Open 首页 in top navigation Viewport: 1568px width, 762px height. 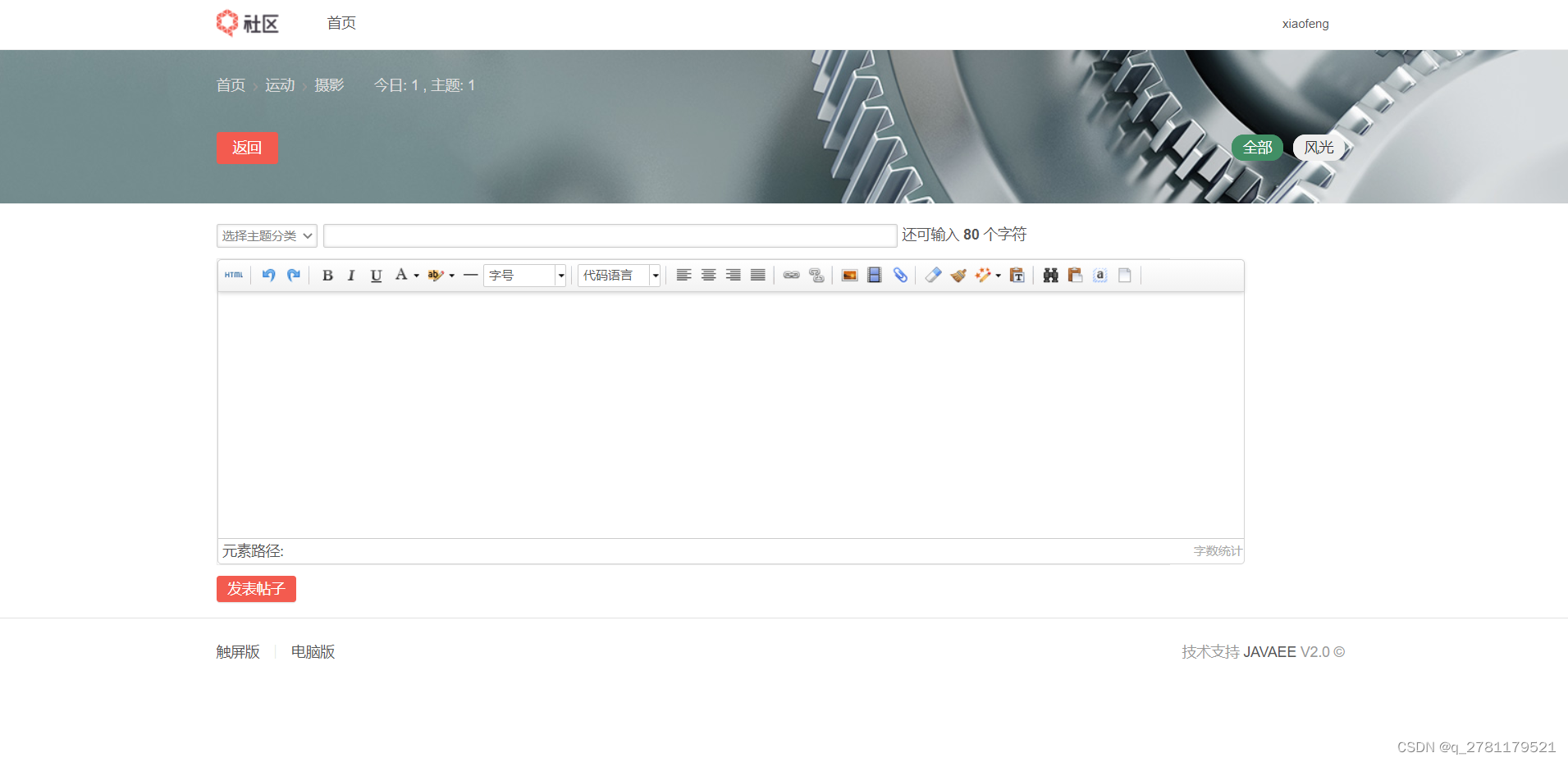pyautogui.click(x=341, y=23)
